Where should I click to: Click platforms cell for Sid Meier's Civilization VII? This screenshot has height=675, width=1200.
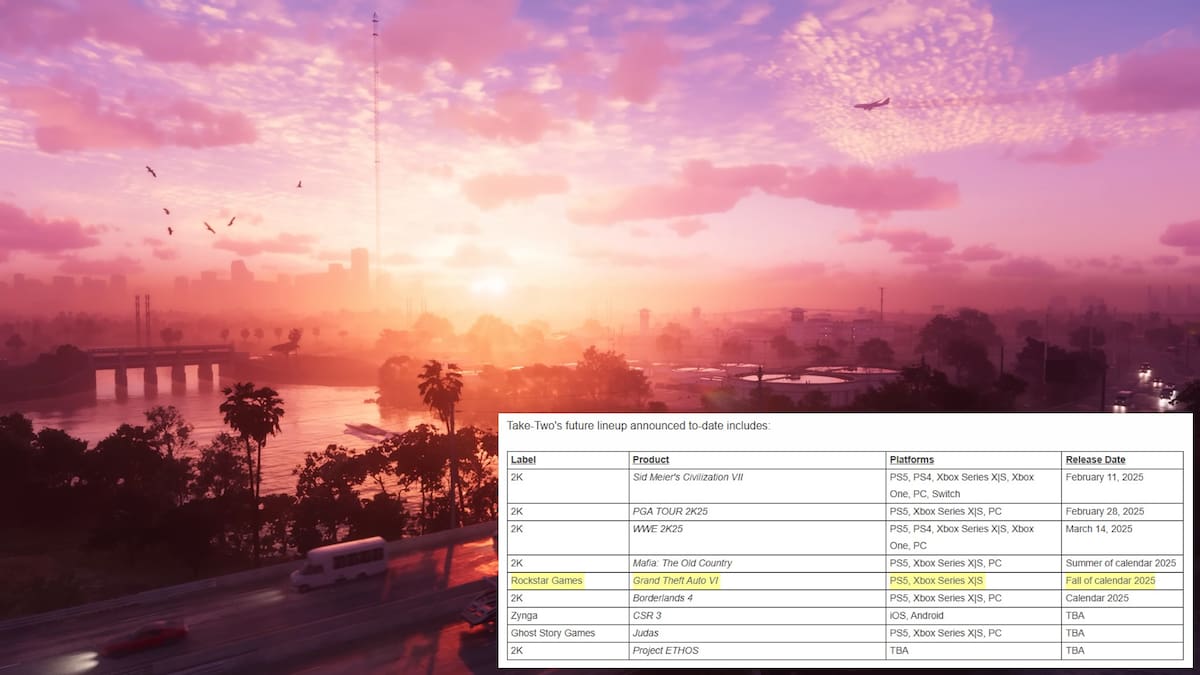click(x=962, y=485)
